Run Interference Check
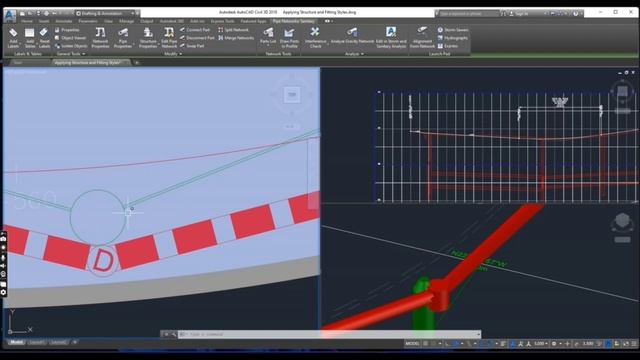Viewport: 640px width, 360px height. tap(315, 38)
